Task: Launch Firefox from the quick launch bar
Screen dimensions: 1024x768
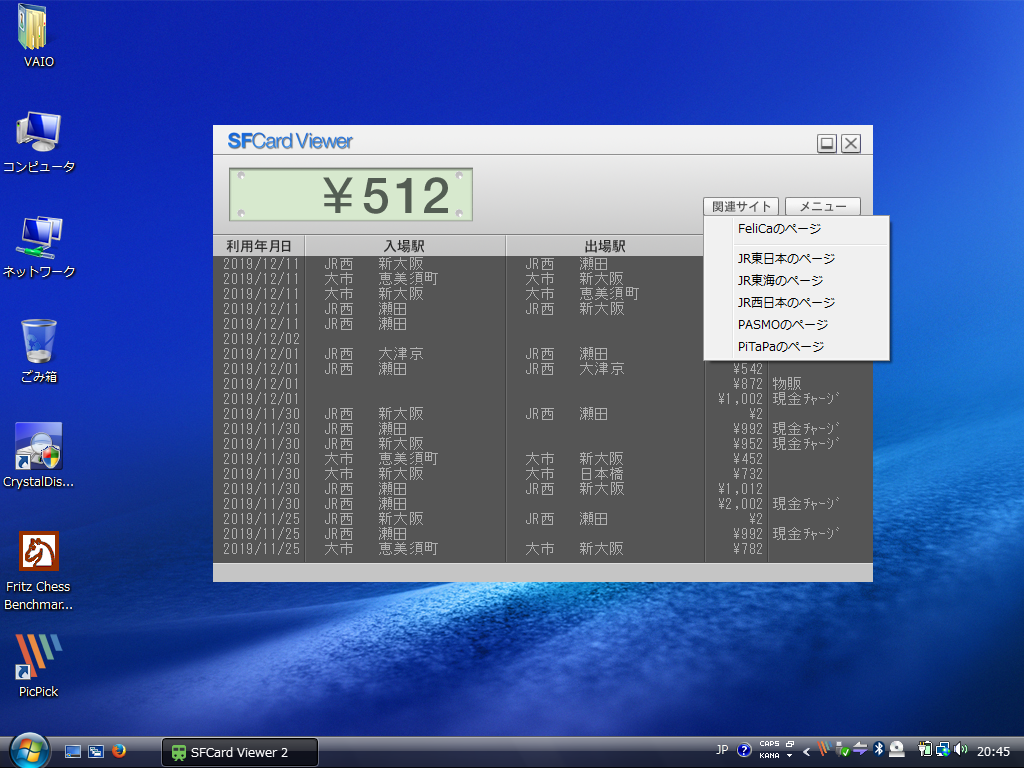Action: click(x=119, y=751)
